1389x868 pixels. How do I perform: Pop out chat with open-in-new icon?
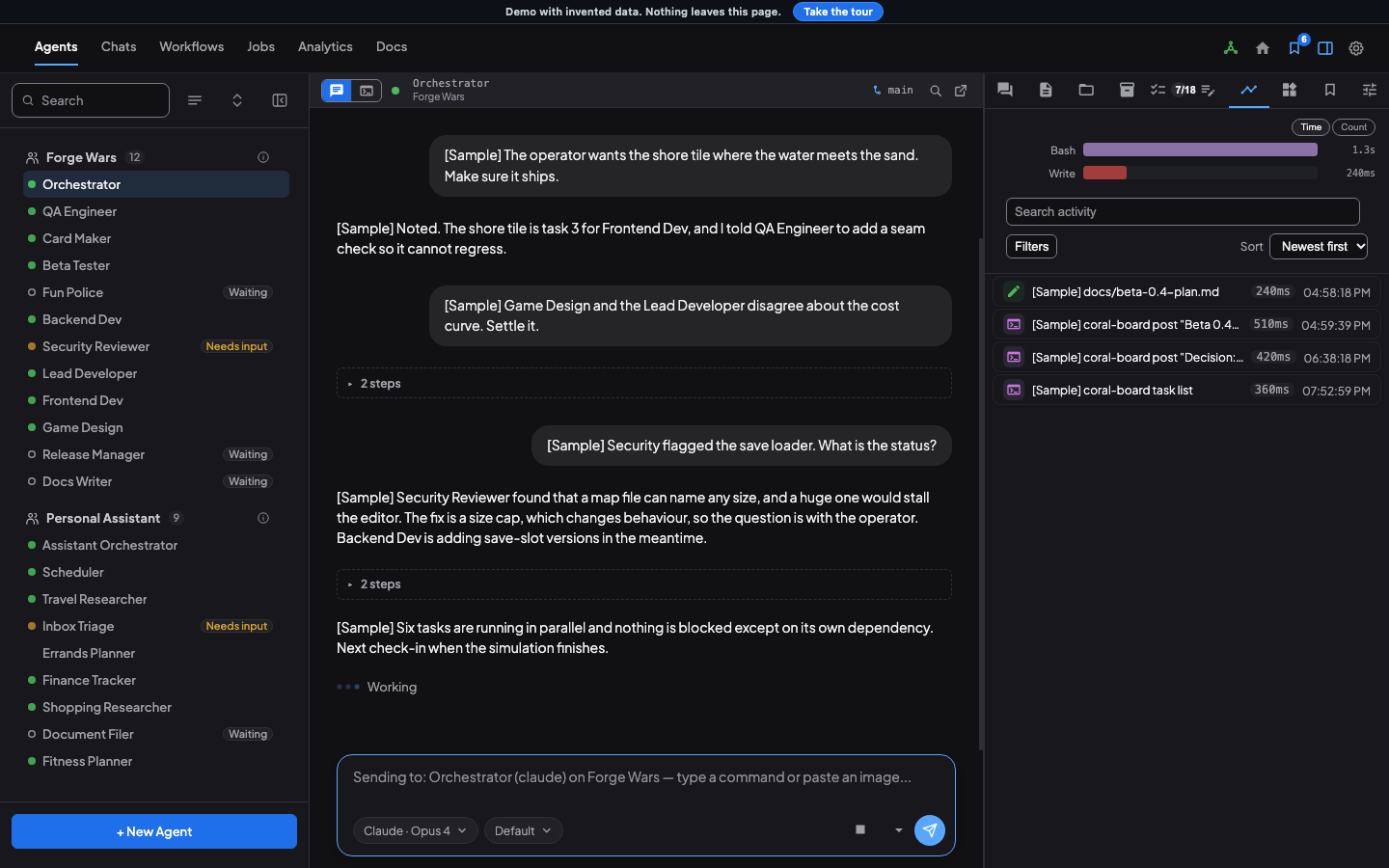(x=961, y=91)
